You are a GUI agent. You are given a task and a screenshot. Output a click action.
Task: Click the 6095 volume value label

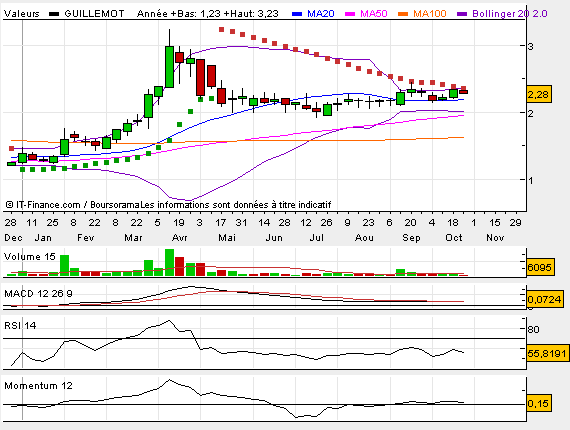[540, 267]
